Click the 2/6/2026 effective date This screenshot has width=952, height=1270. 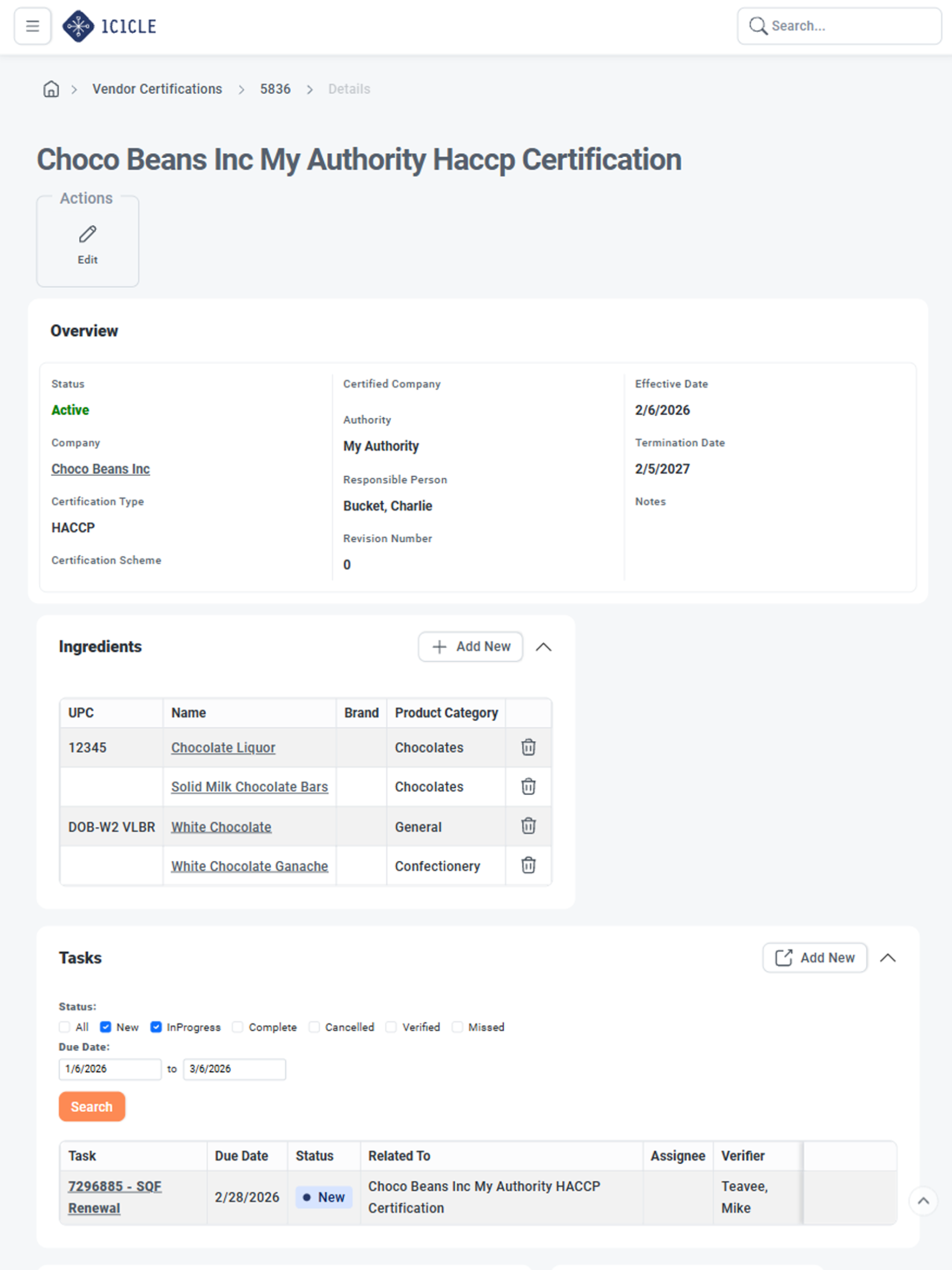pyautogui.click(x=662, y=410)
